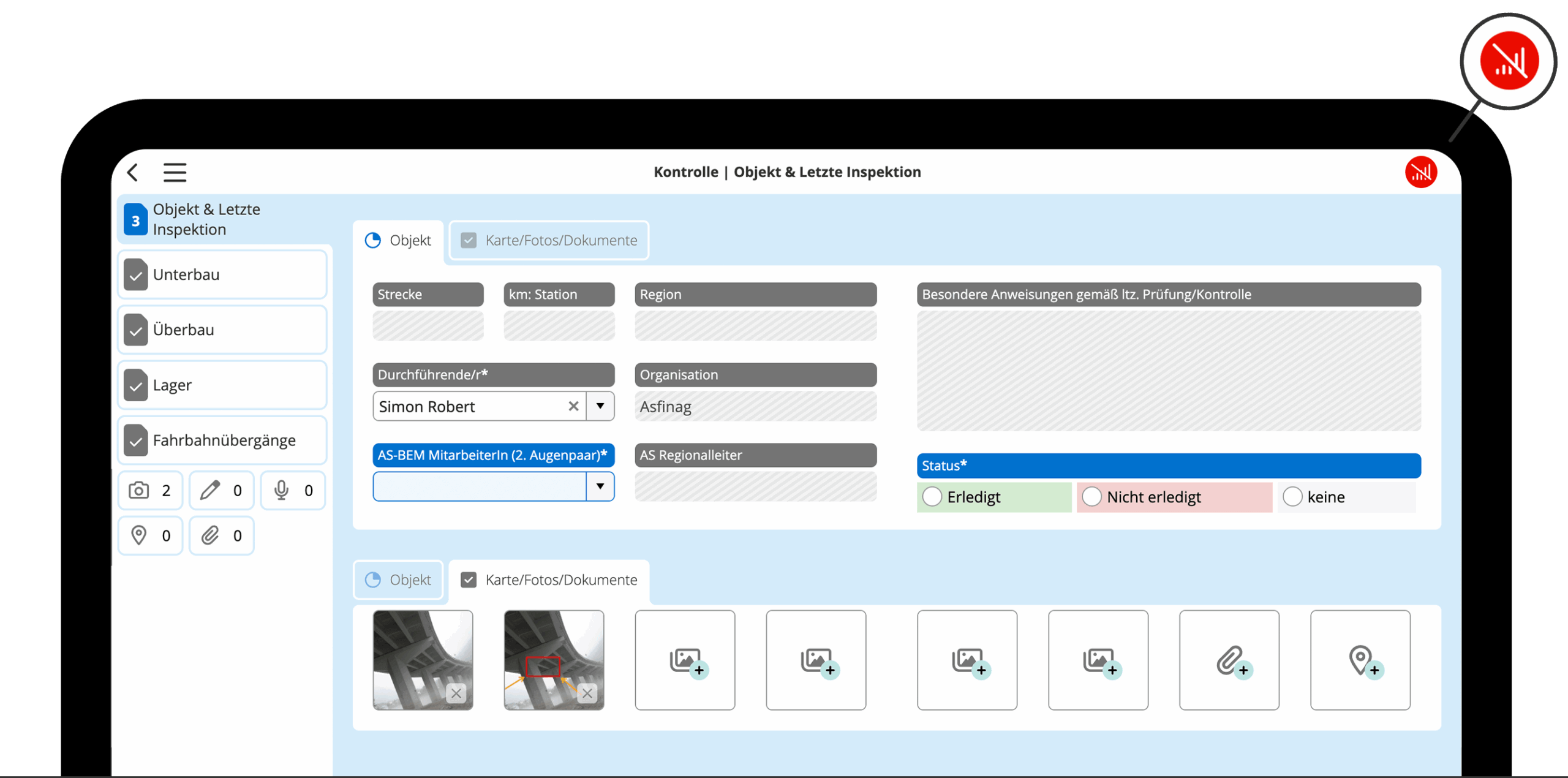The height and width of the screenshot is (778, 1568).
Task: Uncheck the Fahrbahnübergänge checkbox
Action: tap(136, 440)
